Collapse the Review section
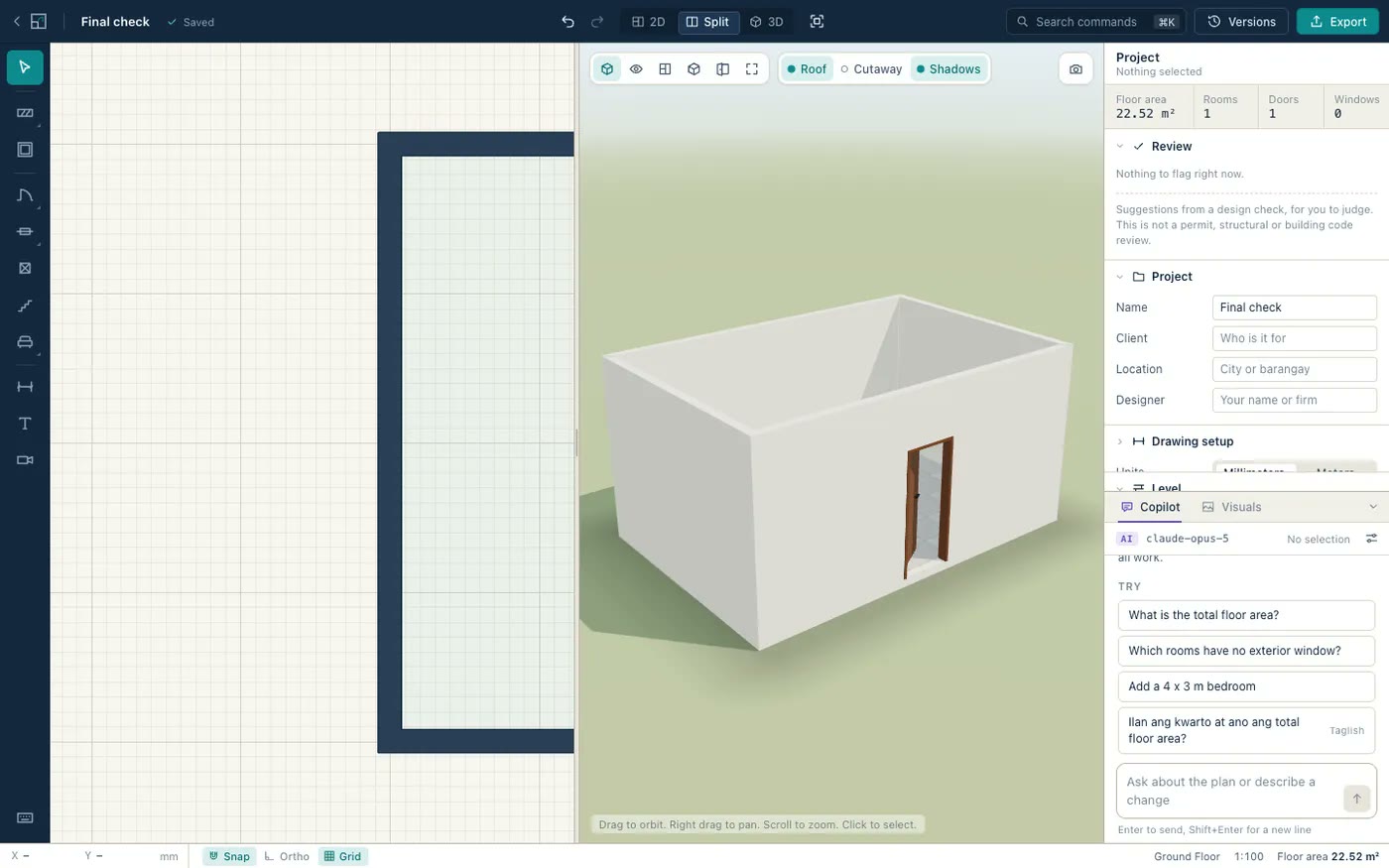Image resolution: width=1389 pixels, height=868 pixels. (x=1120, y=146)
